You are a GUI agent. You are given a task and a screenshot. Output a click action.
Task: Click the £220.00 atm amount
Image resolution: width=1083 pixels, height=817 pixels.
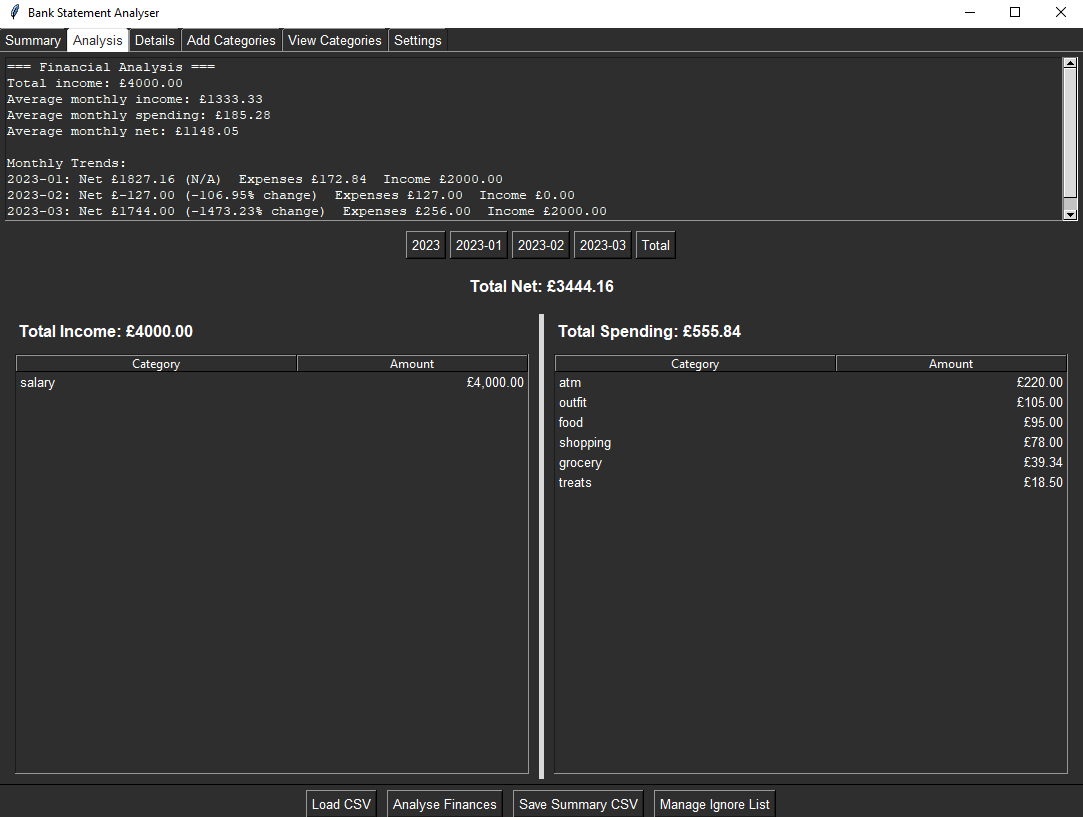pyautogui.click(x=1039, y=383)
